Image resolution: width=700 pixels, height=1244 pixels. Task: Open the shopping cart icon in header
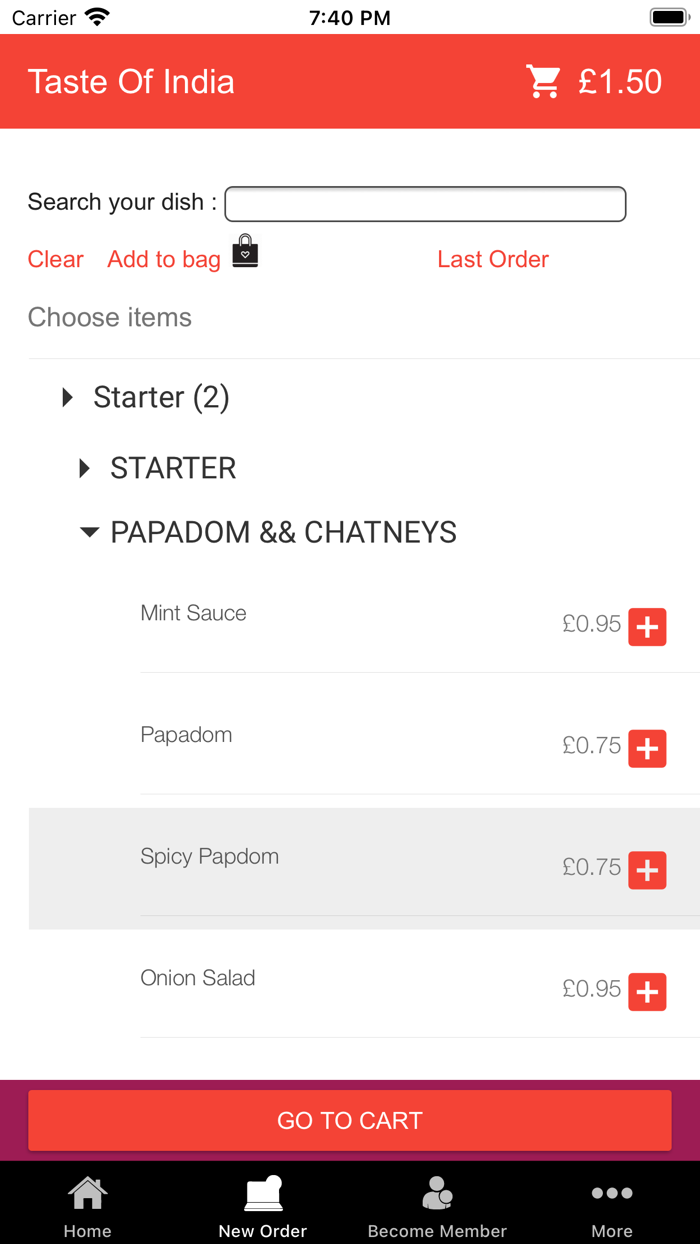[x=543, y=81]
